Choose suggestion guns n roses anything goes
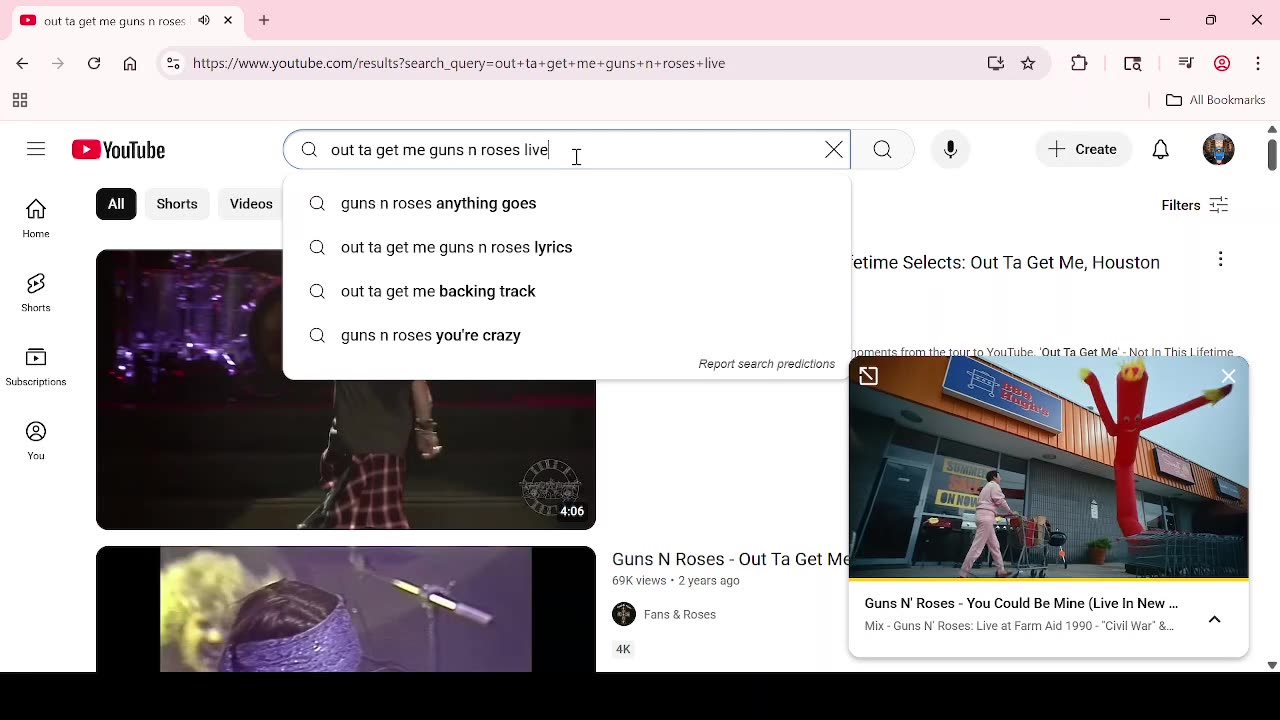Screen dimensions: 1280x720 pyautogui.click(x=567, y=203)
